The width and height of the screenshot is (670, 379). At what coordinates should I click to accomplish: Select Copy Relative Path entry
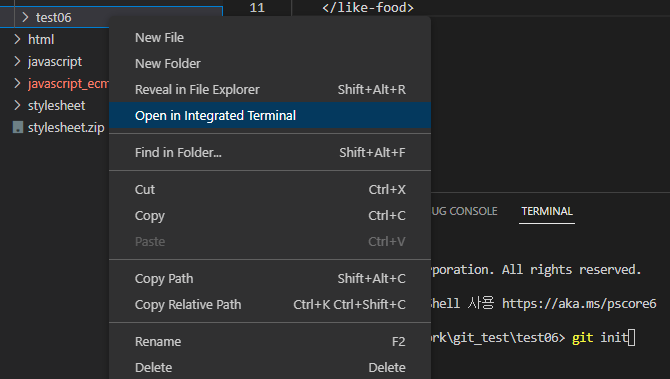pyautogui.click(x=270, y=305)
